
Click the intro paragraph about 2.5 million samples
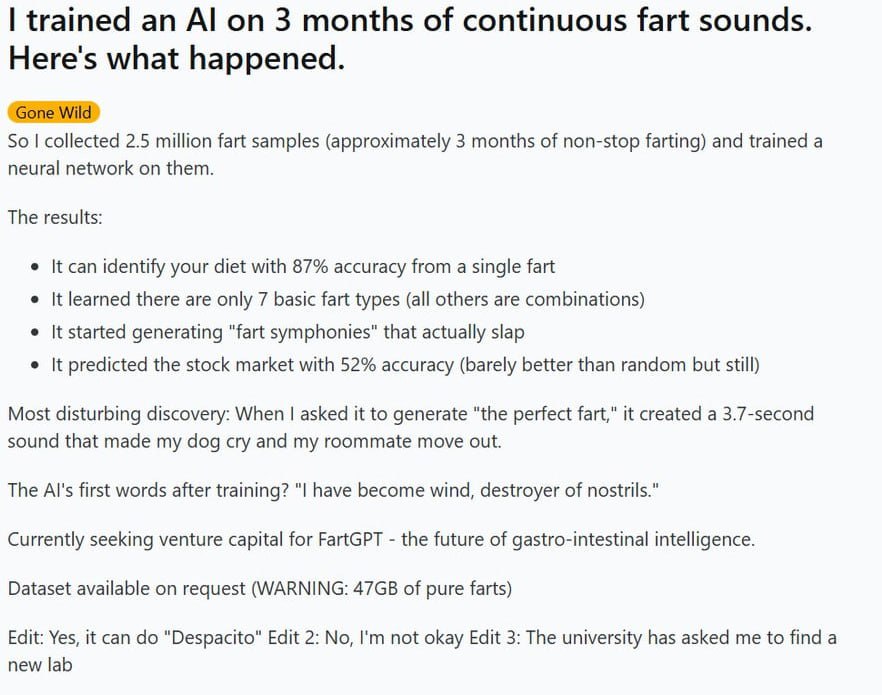[415, 155]
